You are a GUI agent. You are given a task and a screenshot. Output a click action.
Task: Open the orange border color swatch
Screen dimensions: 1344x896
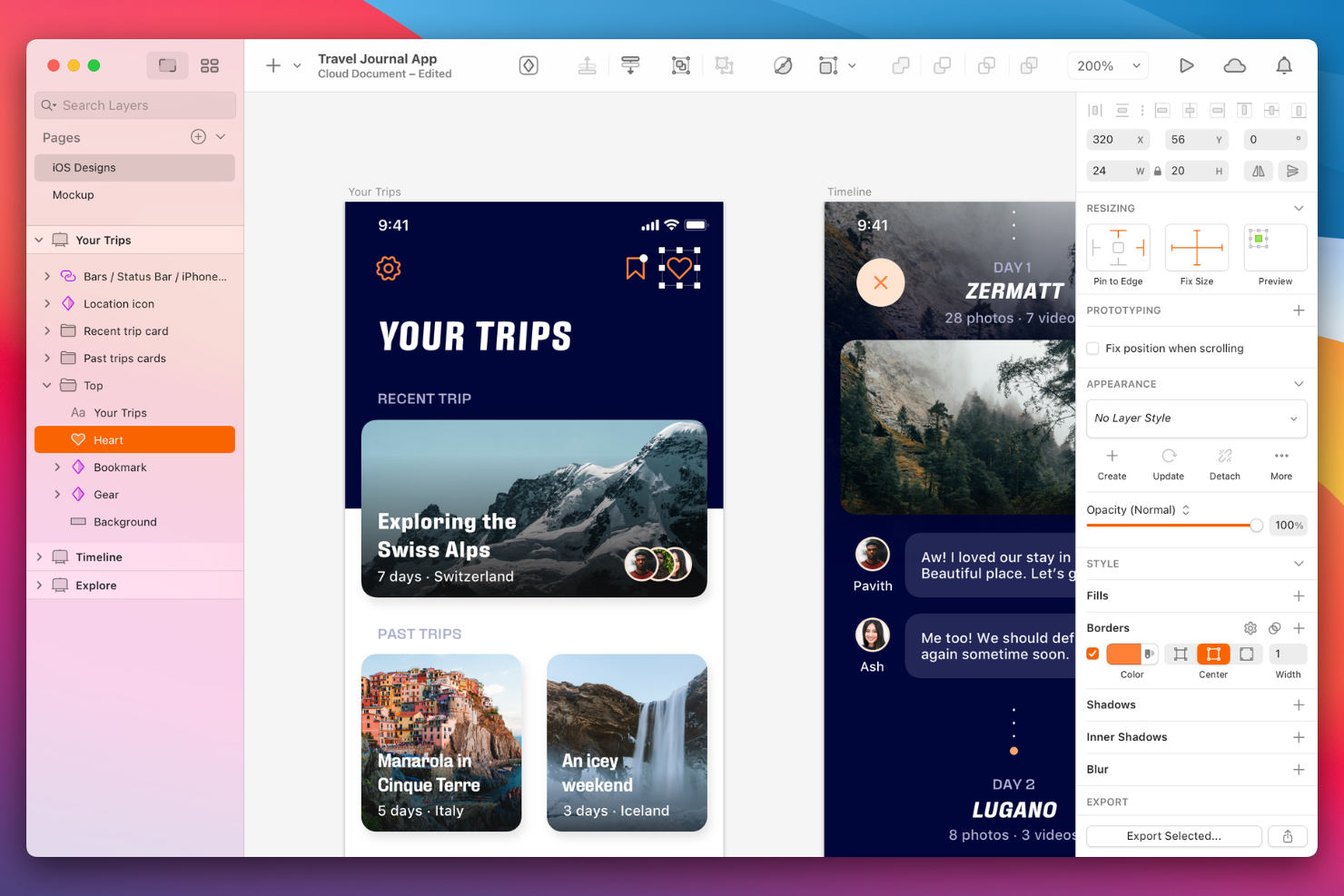click(x=1123, y=654)
